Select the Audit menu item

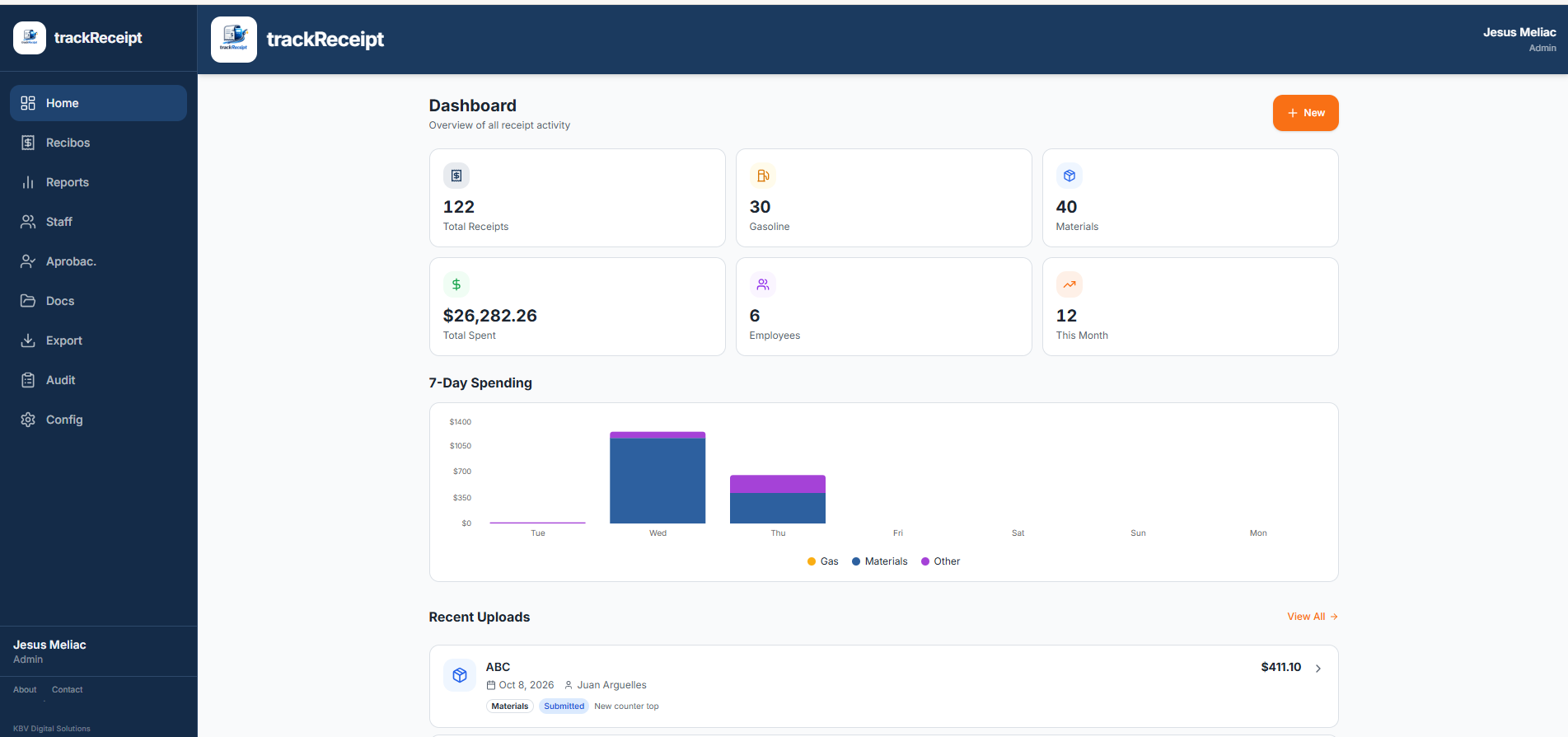click(98, 380)
